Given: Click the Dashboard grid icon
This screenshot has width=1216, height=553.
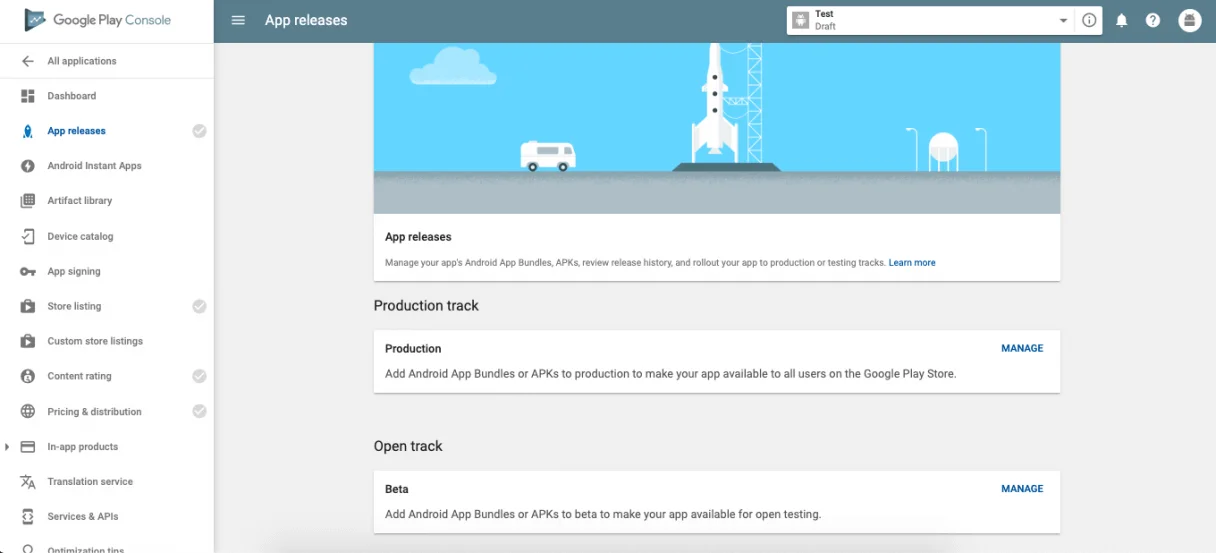Looking at the screenshot, I should [x=28, y=96].
